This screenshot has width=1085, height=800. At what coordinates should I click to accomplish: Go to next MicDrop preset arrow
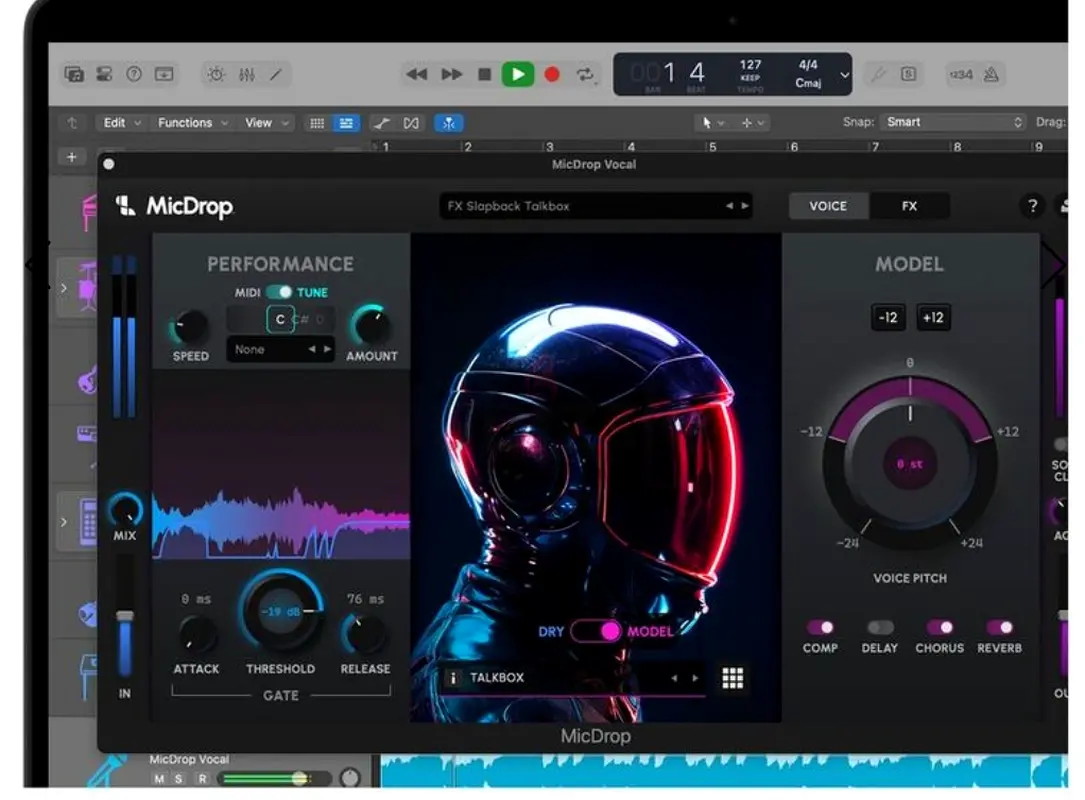point(745,206)
